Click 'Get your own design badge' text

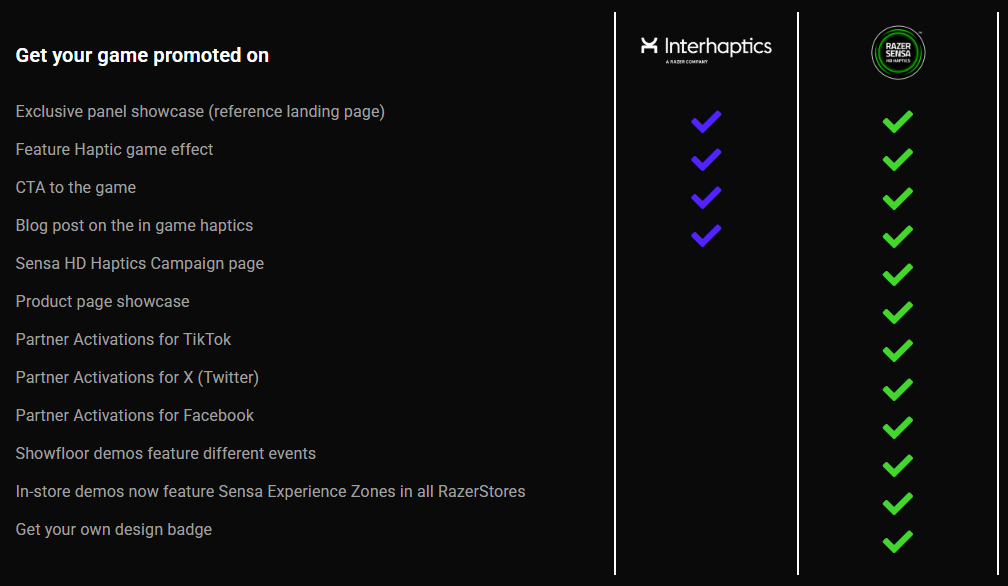pos(114,529)
